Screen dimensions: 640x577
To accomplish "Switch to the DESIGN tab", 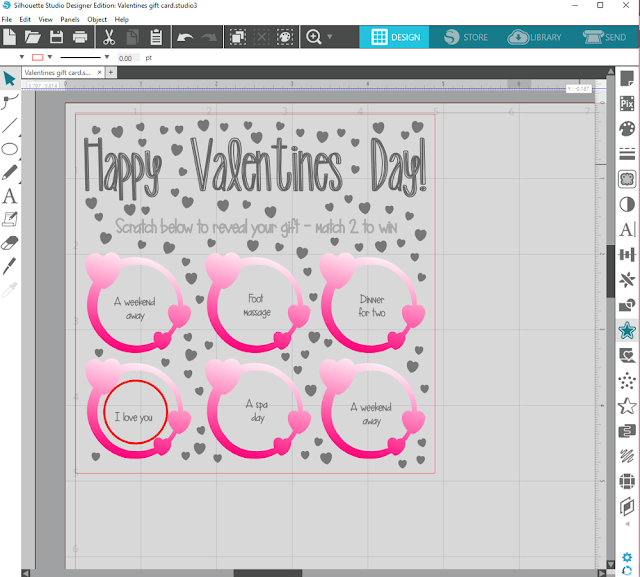I will (x=394, y=37).
